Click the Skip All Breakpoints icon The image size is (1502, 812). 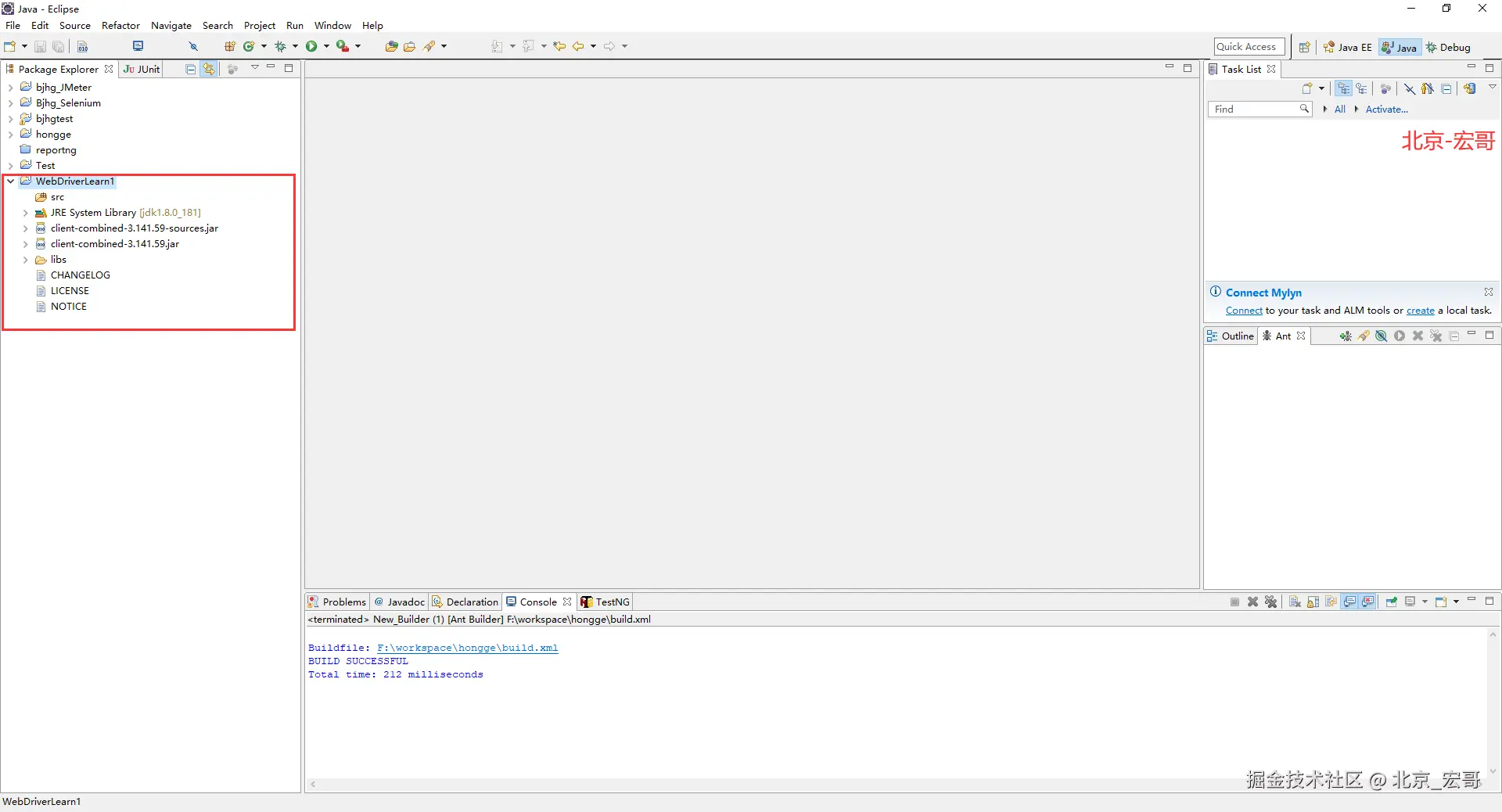(x=193, y=46)
